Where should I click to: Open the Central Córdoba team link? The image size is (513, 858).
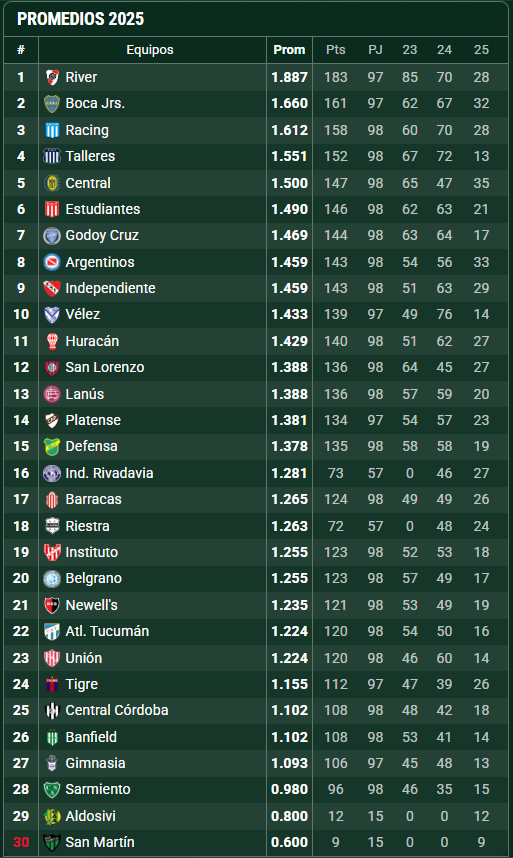tap(117, 710)
